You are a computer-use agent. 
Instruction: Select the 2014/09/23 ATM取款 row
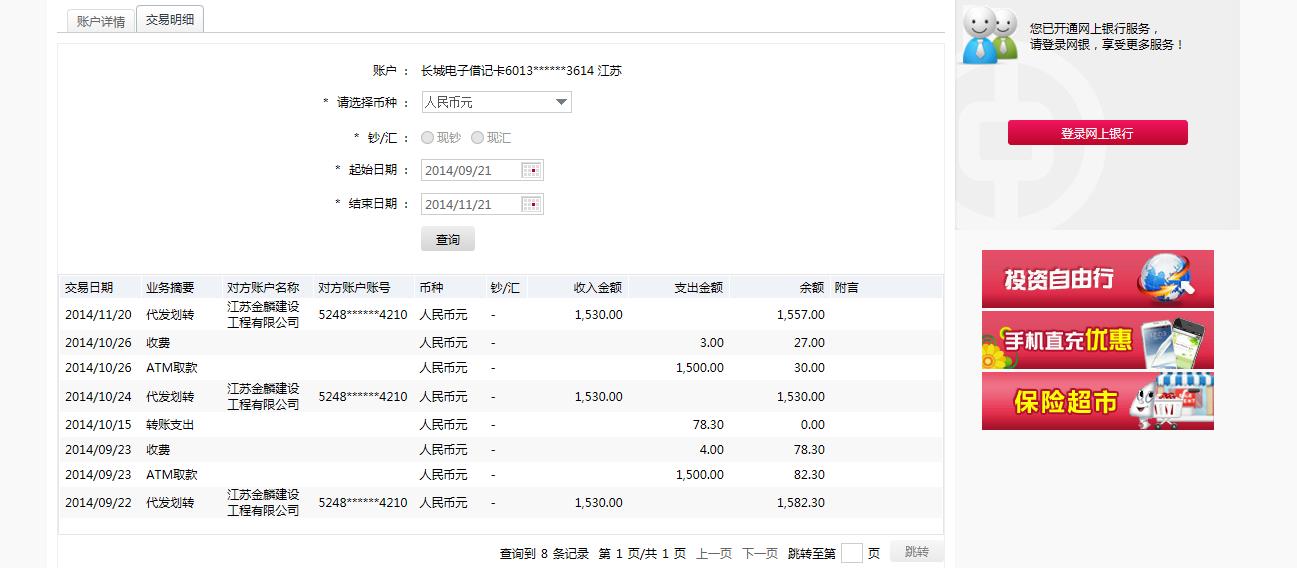click(x=500, y=475)
